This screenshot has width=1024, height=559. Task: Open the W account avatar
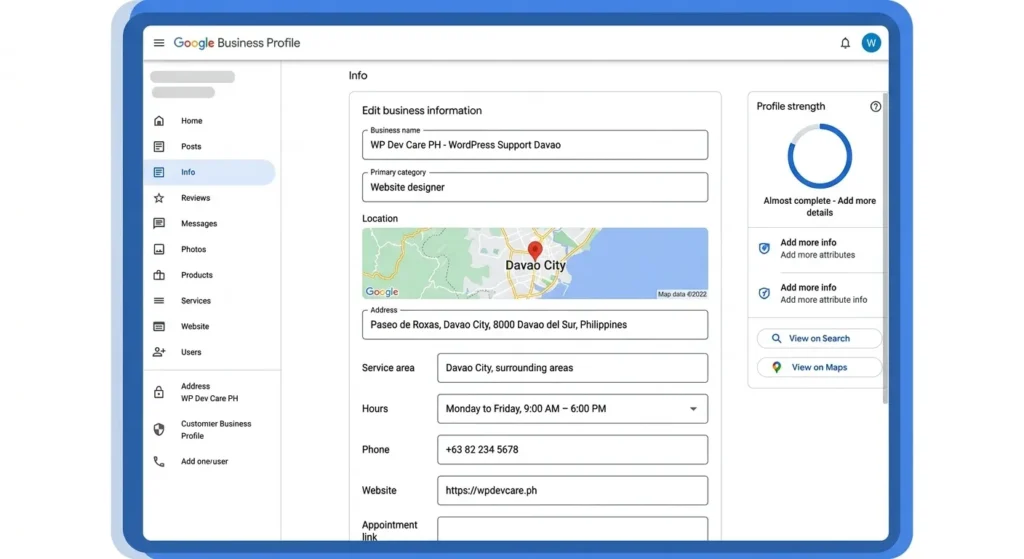coord(871,43)
